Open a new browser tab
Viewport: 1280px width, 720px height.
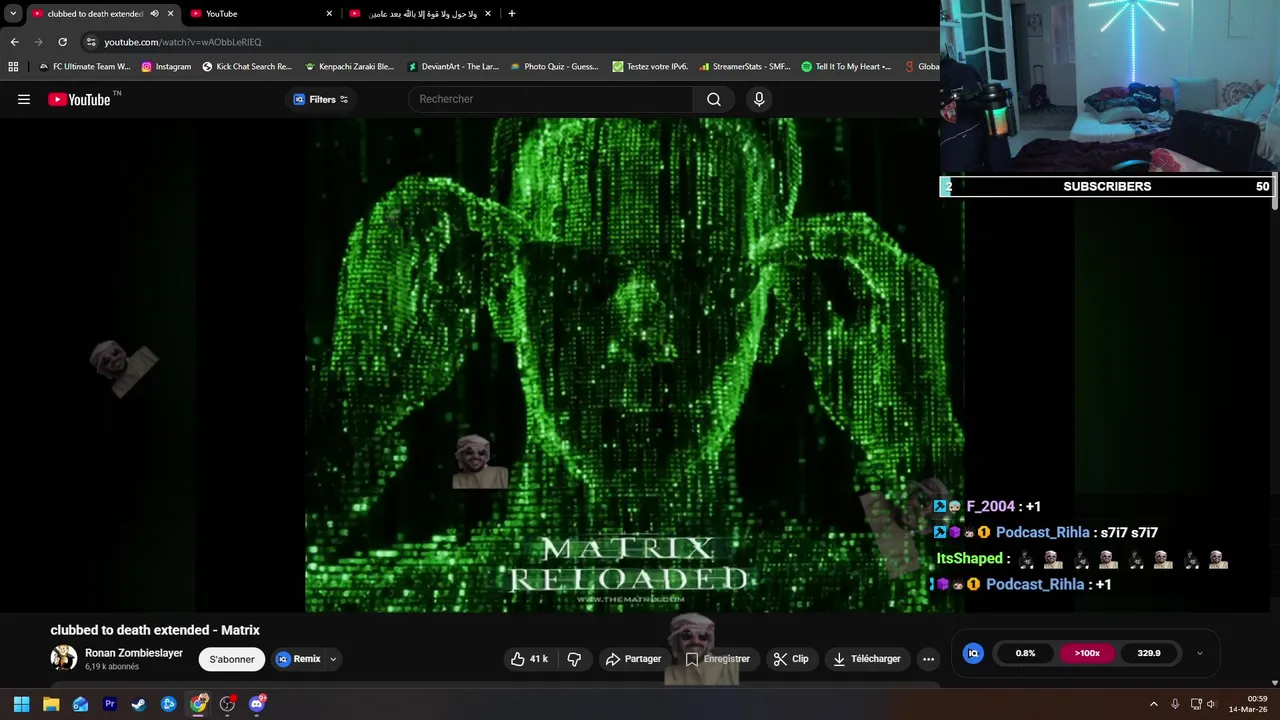click(x=512, y=14)
